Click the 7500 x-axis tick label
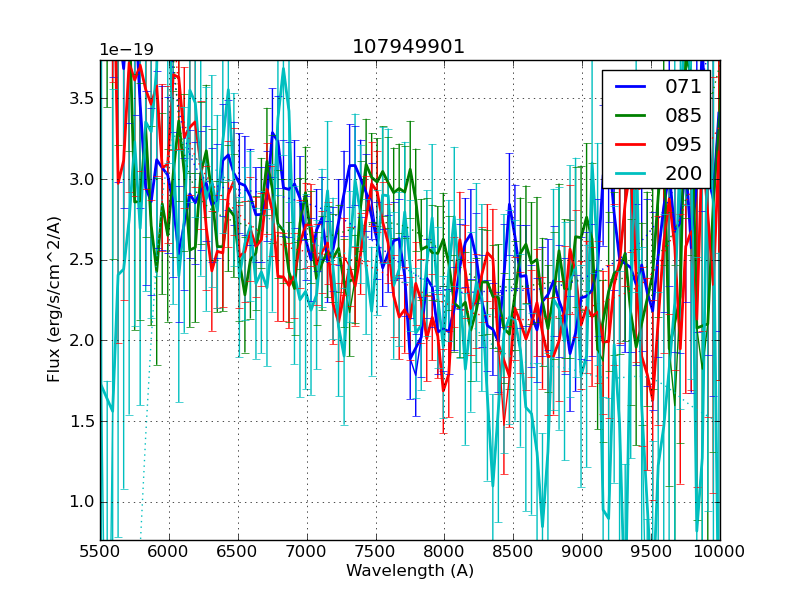This screenshot has width=800, height=600. tap(376, 551)
